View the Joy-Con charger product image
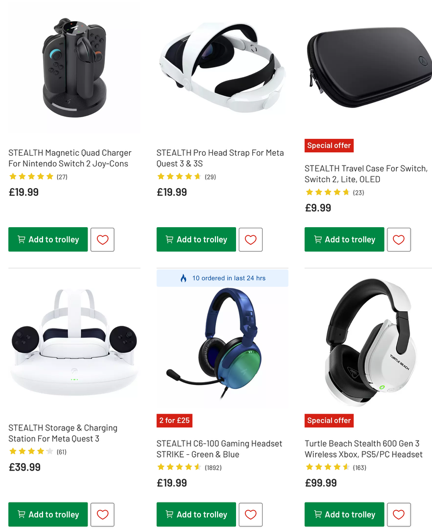 click(x=74, y=68)
